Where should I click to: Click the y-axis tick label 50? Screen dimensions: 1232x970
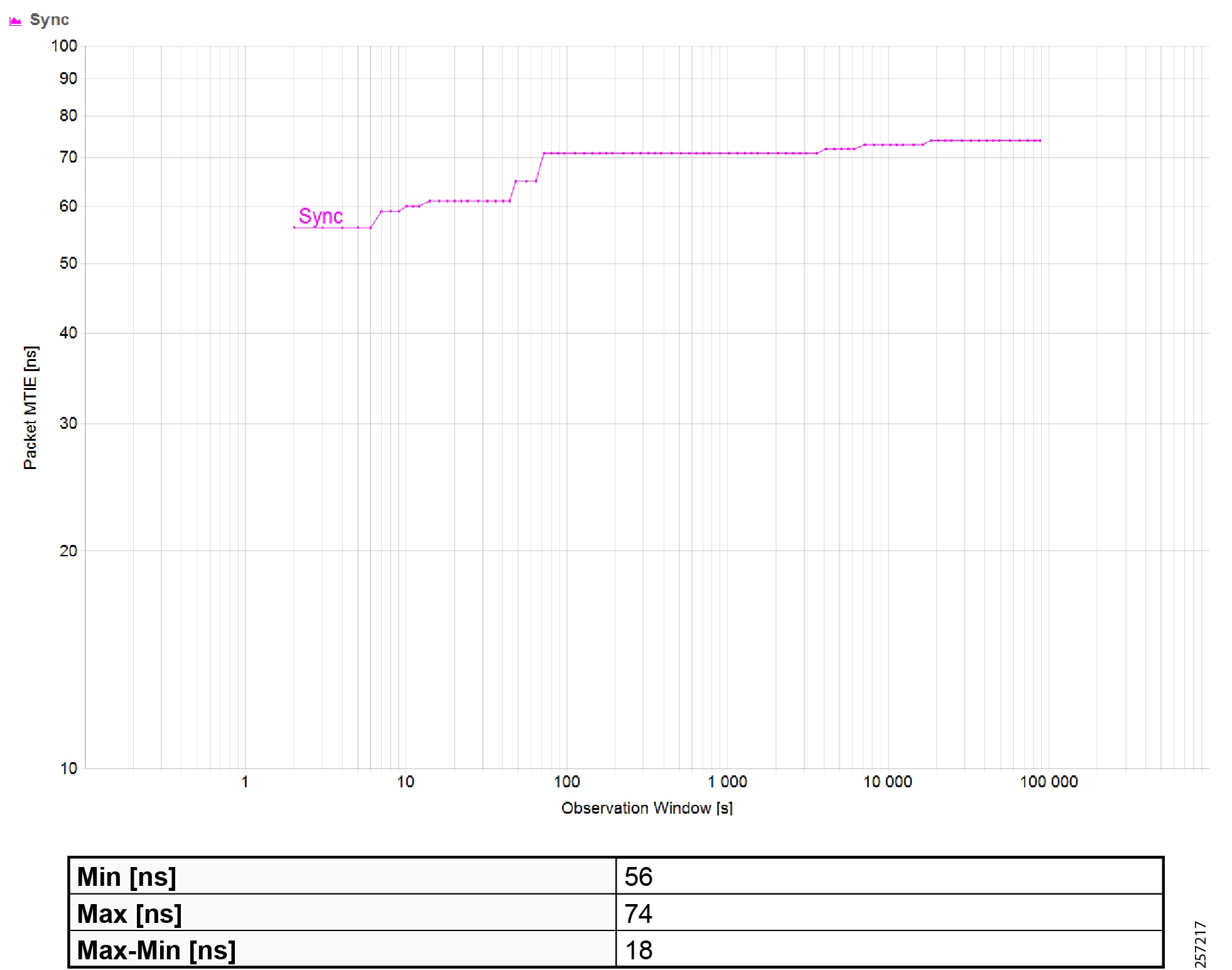click(x=68, y=263)
